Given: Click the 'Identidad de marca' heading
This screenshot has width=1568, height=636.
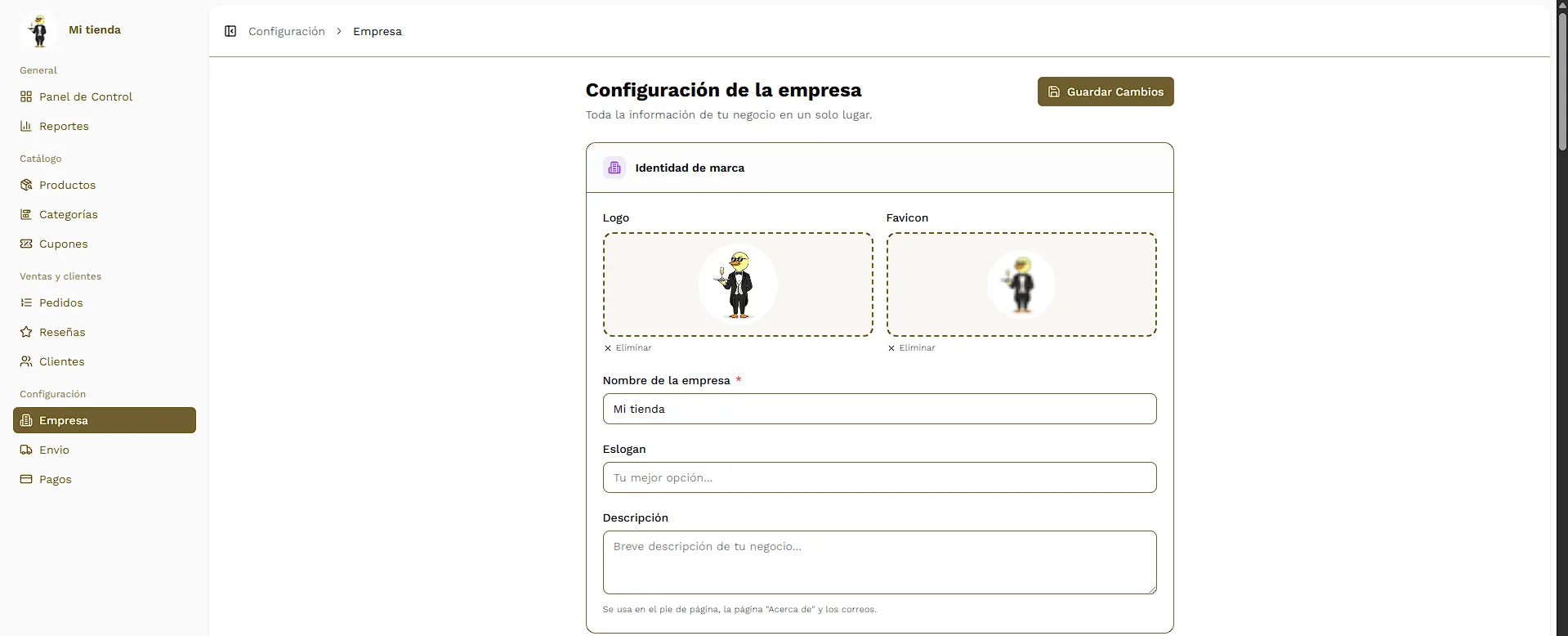Looking at the screenshot, I should point(690,168).
